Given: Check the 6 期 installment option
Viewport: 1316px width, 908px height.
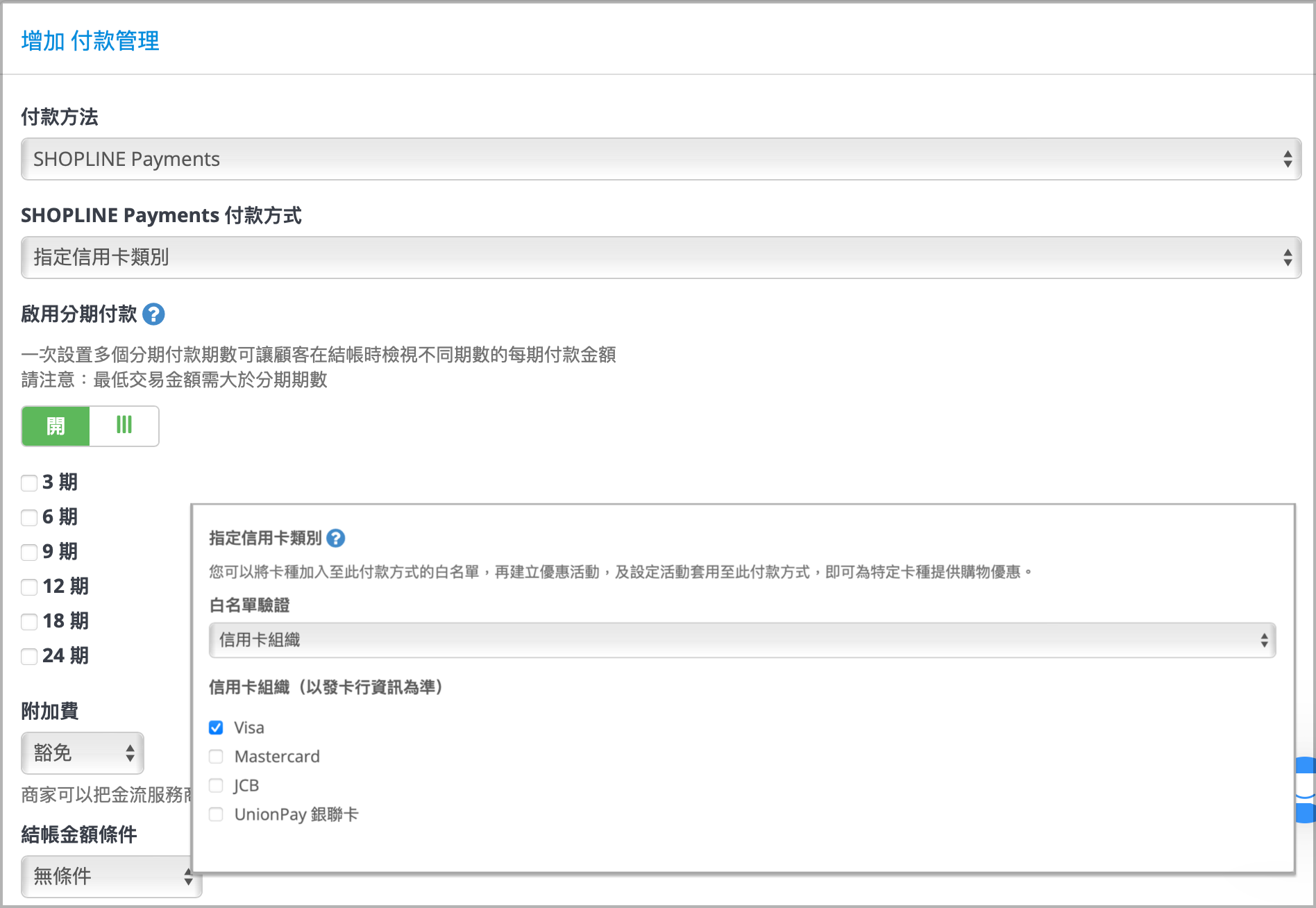Looking at the screenshot, I should pyautogui.click(x=29, y=517).
